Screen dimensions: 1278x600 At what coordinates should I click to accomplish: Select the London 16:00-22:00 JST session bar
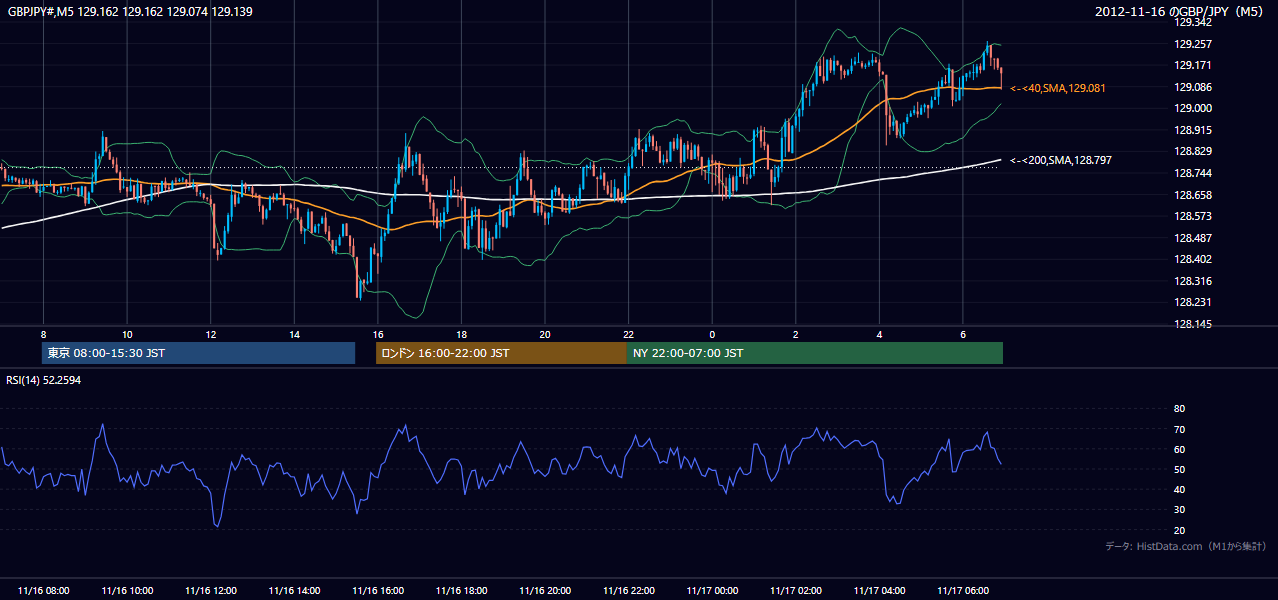coord(501,353)
